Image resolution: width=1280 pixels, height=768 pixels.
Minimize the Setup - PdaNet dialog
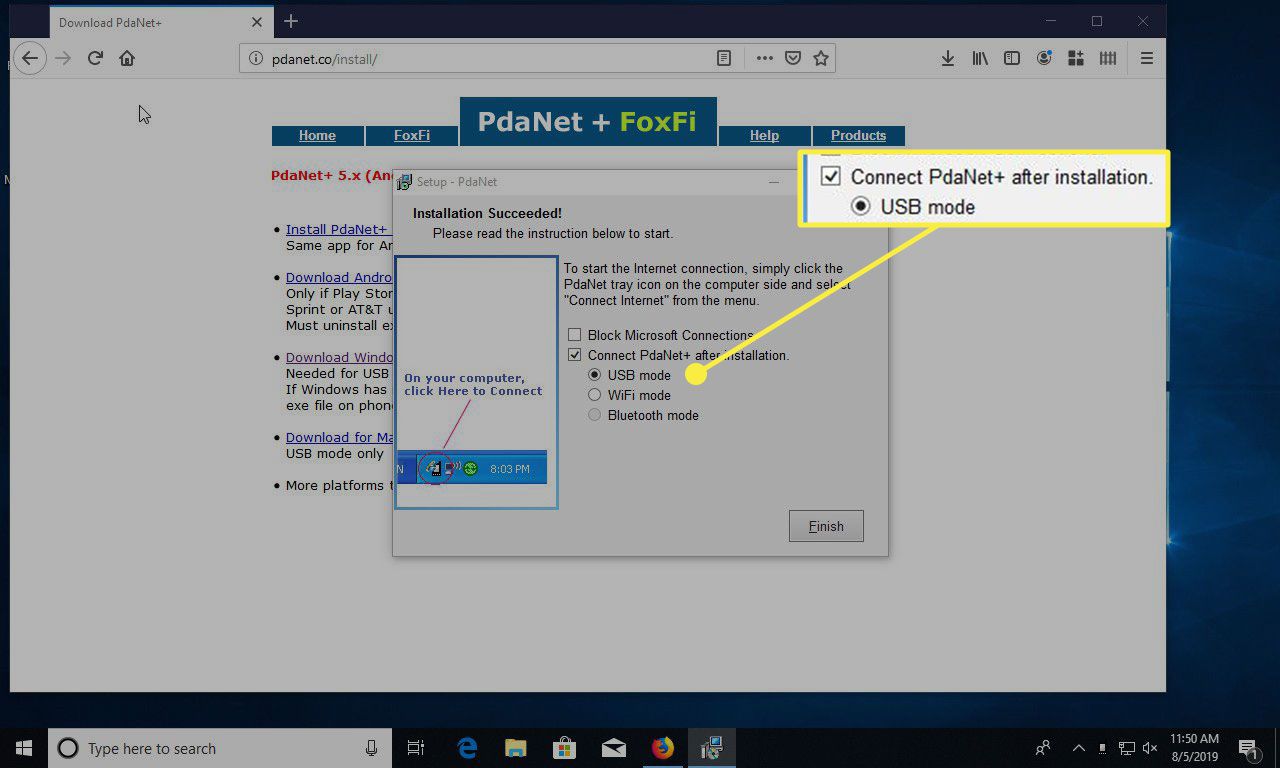point(774,182)
